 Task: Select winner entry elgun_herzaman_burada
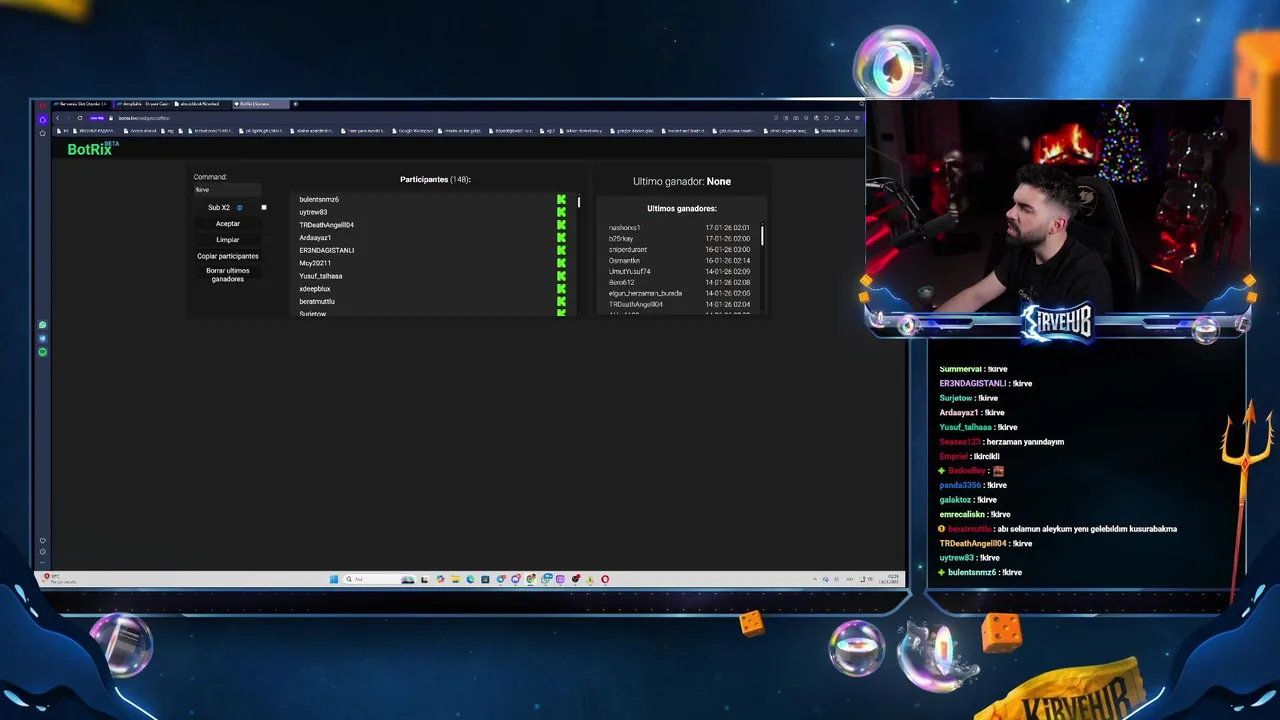click(646, 294)
